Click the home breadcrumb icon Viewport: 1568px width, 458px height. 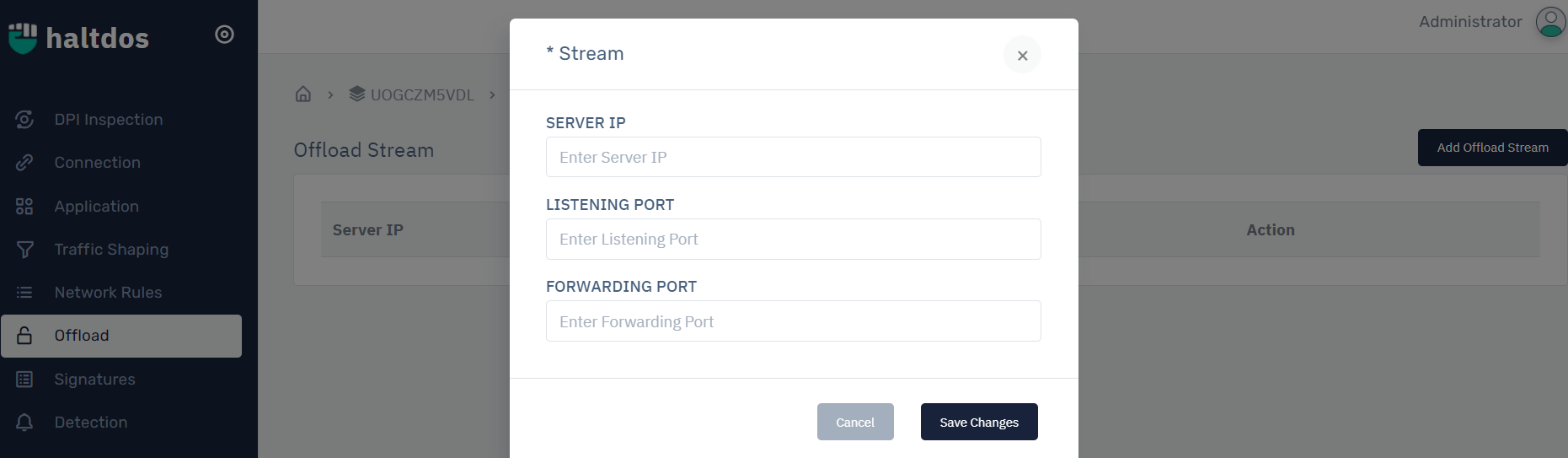coord(303,94)
